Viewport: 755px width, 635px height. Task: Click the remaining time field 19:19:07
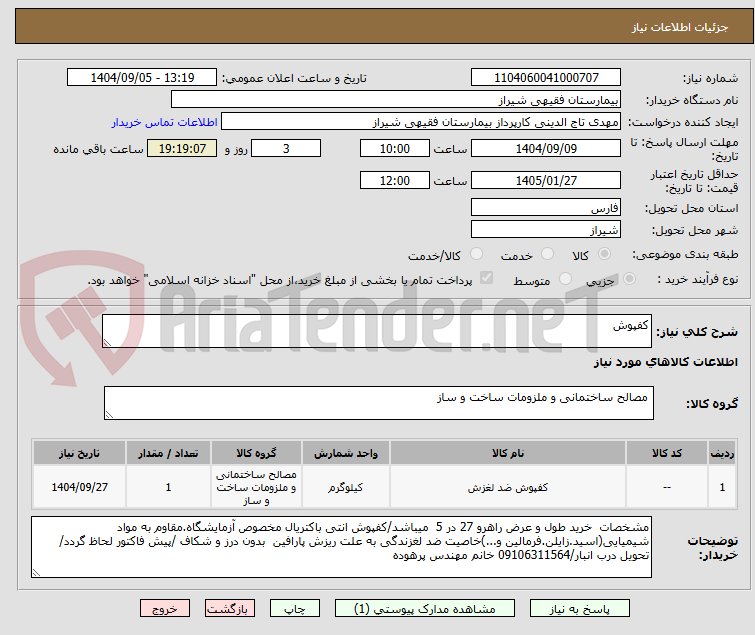[182, 148]
